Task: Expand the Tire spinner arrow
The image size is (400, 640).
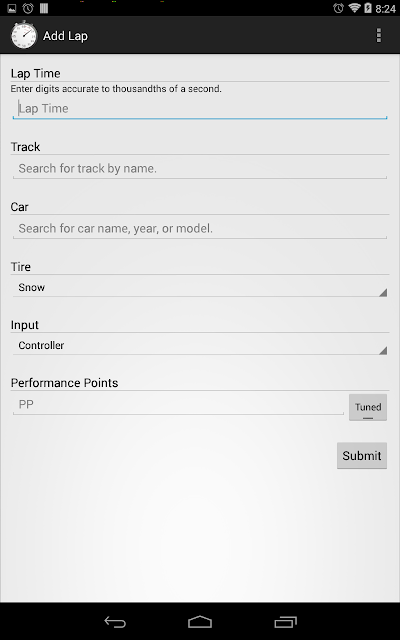Action: click(x=382, y=292)
